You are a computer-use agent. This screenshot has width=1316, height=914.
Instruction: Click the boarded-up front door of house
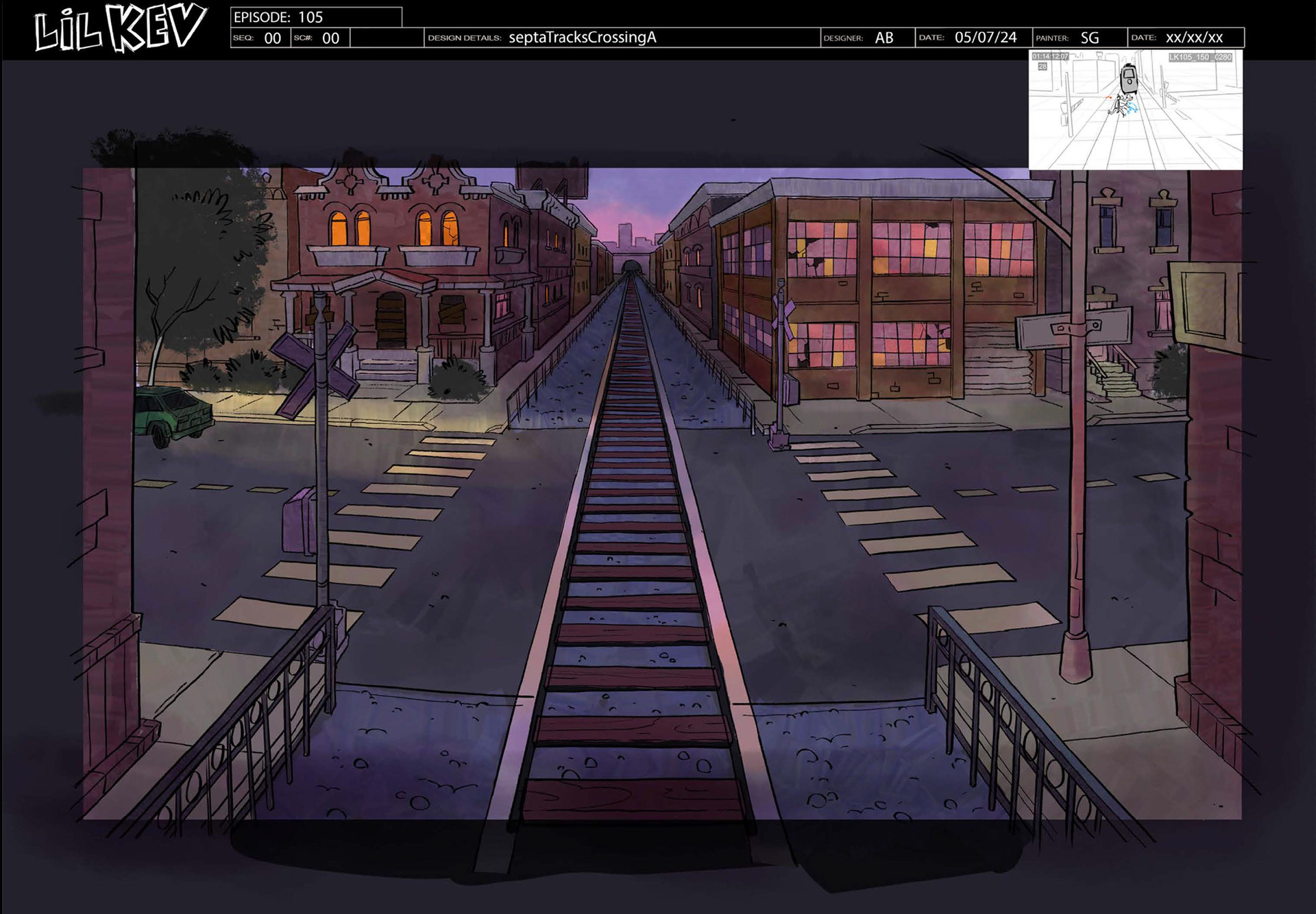coord(391,319)
